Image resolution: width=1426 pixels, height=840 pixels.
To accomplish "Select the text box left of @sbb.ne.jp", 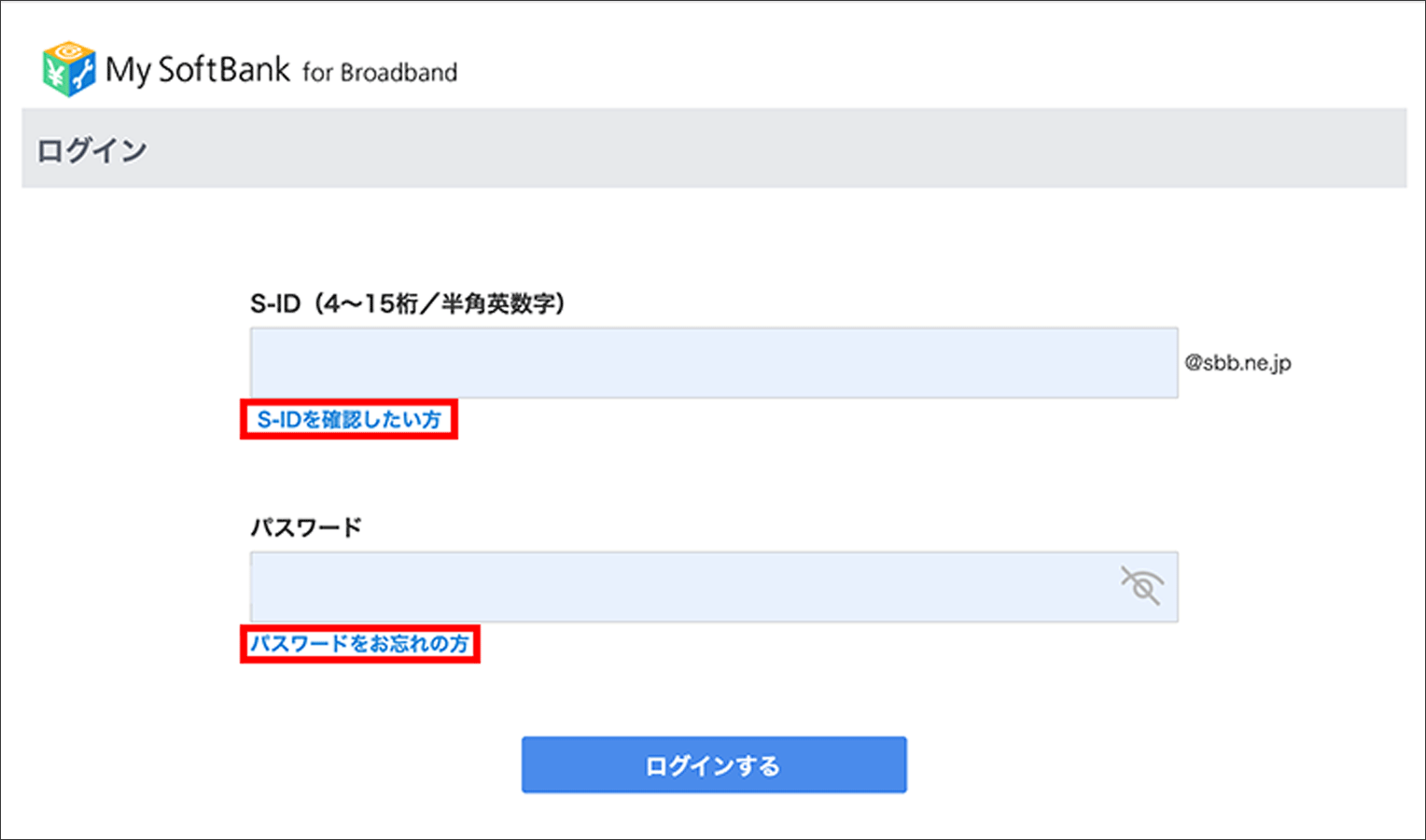I will tap(713, 363).
